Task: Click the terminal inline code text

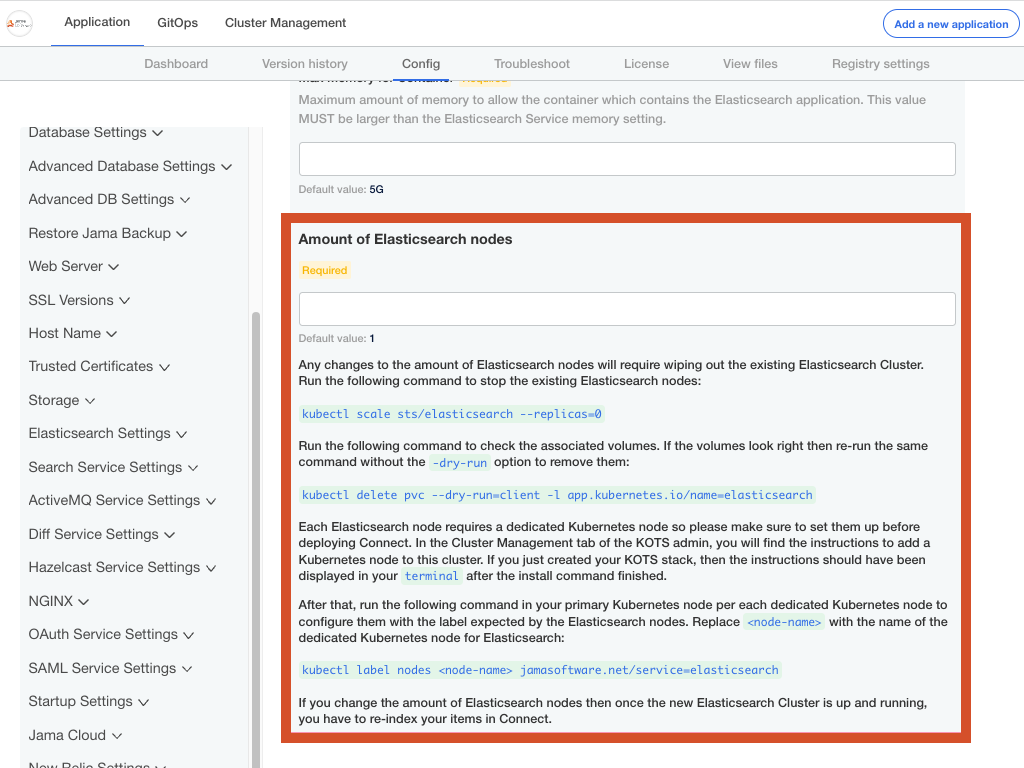Action: point(431,576)
